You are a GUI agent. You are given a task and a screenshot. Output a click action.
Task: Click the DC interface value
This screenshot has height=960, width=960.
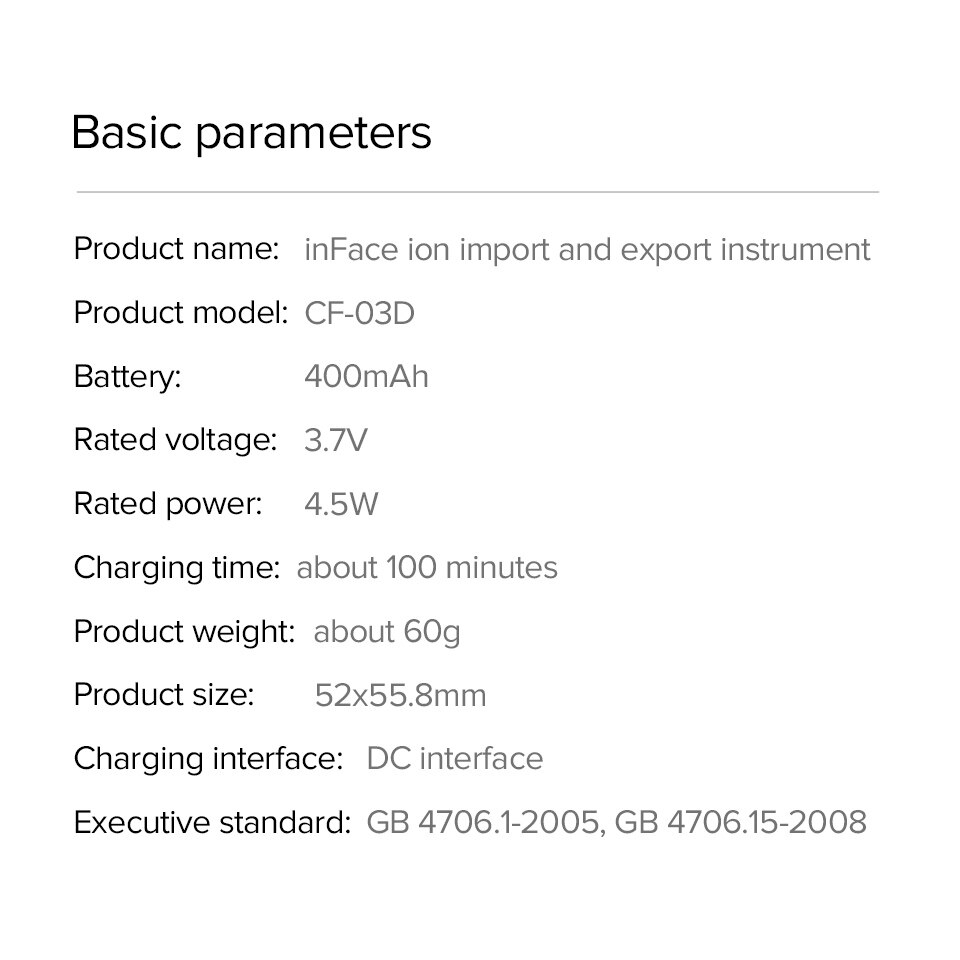[x=455, y=759]
